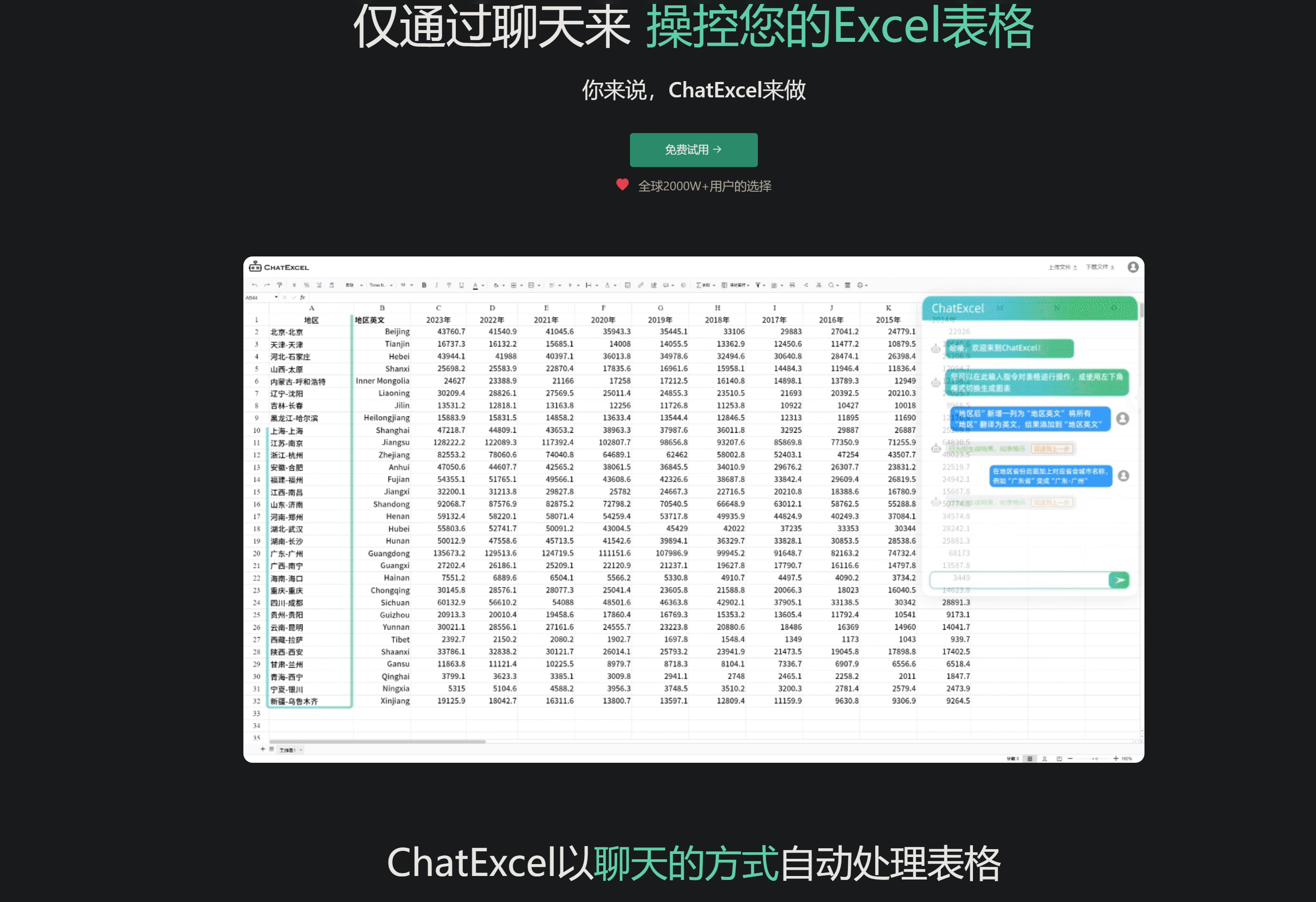This screenshot has height=902, width=1316.
Task: Click the fill color bucket icon
Action: [496, 285]
